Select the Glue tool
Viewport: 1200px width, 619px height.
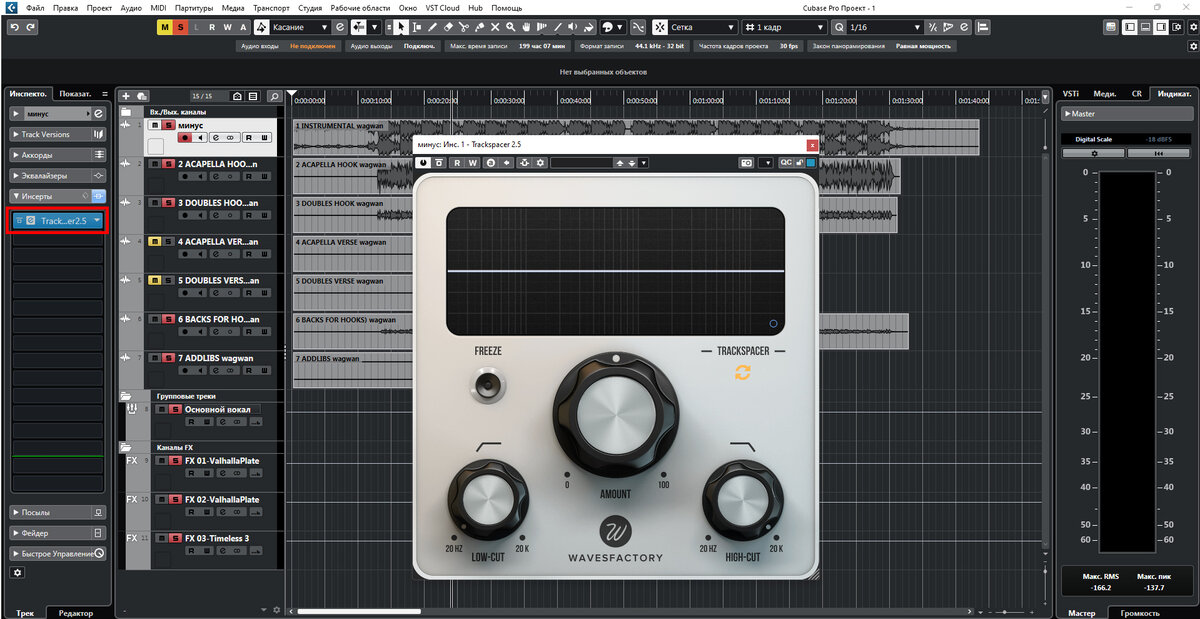tap(480, 27)
